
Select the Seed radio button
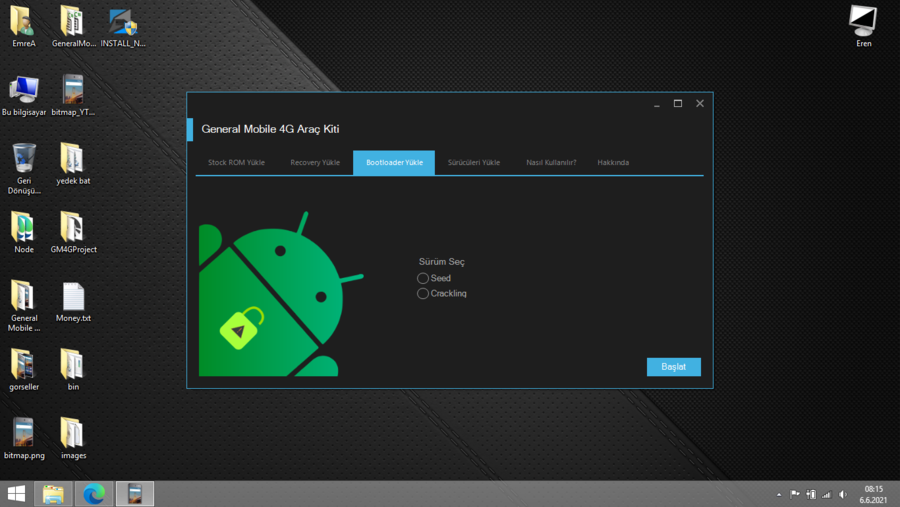pos(423,278)
